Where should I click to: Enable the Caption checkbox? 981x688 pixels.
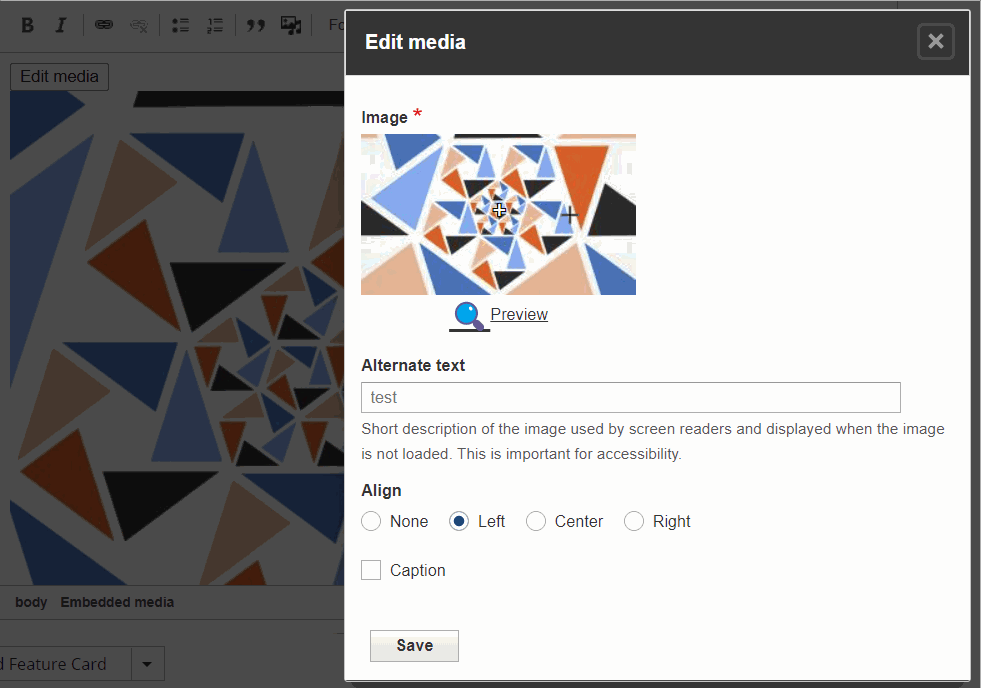tap(371, 570)
